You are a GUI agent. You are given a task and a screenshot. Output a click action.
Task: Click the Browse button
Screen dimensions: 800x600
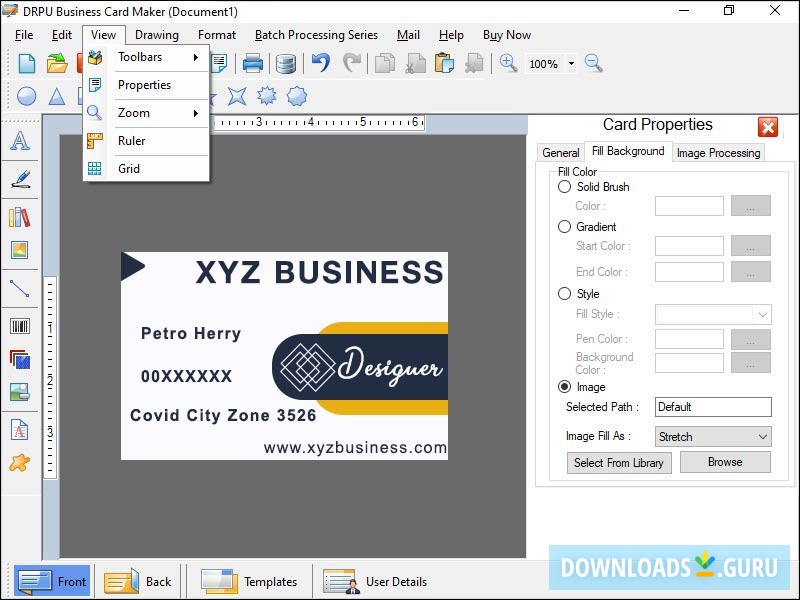click(x=725, y=462)
